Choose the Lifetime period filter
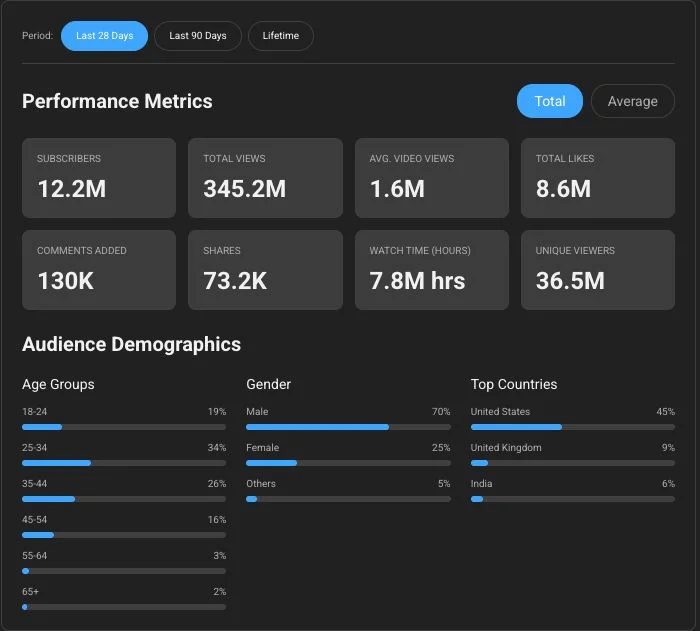Viewport: 700px width, 631px height. pos(280,36)
